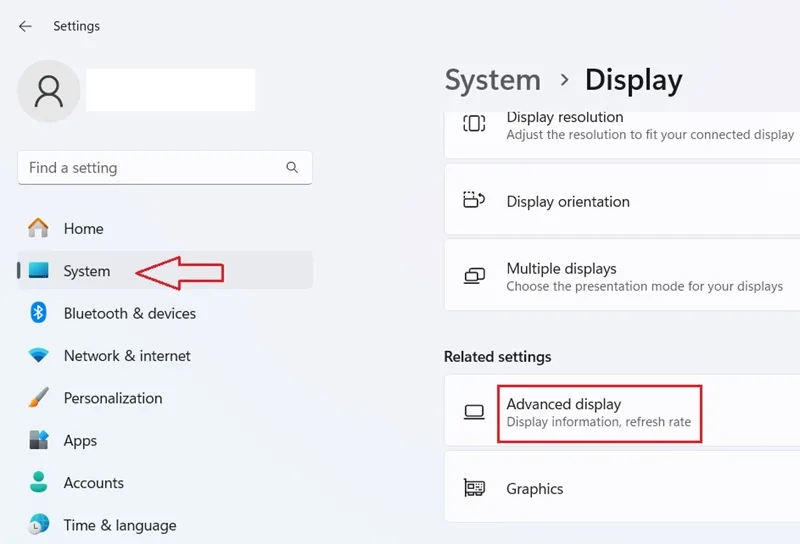Click the Display orientation icon
Image resolution: width=800 pixels, height=544 pixels.
click(x=474, y=200)
